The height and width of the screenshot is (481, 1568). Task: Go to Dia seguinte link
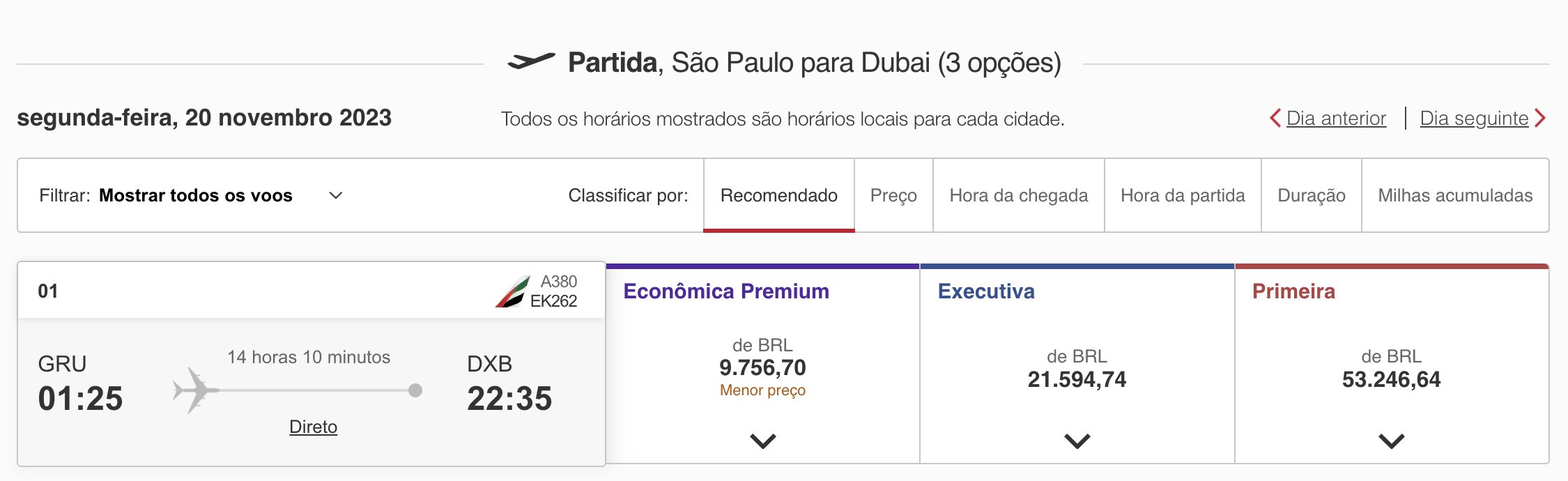click(x=1474, y=119)
